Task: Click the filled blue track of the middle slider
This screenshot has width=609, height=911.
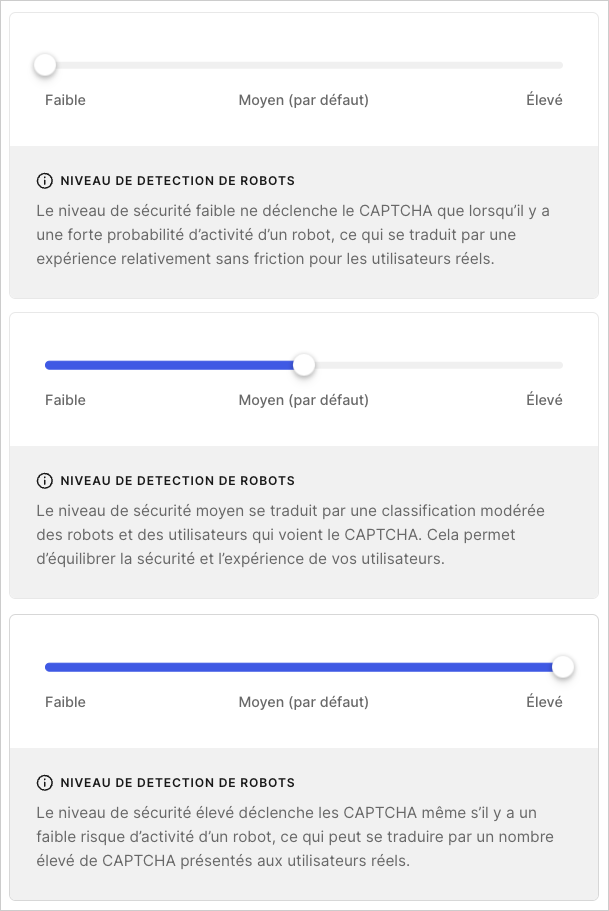Action: (170, 365)
